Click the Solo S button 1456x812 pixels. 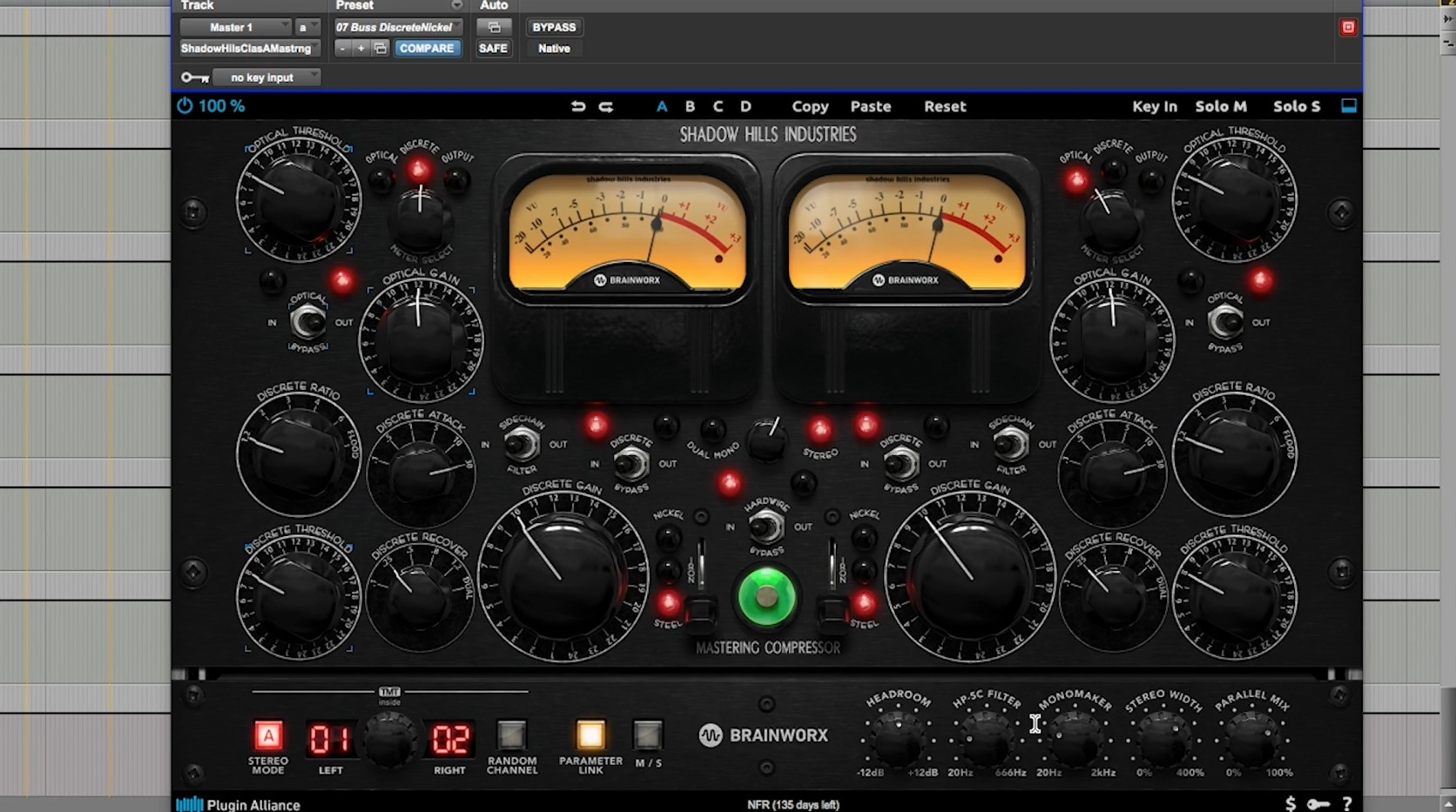click(x=1297, y=106)
